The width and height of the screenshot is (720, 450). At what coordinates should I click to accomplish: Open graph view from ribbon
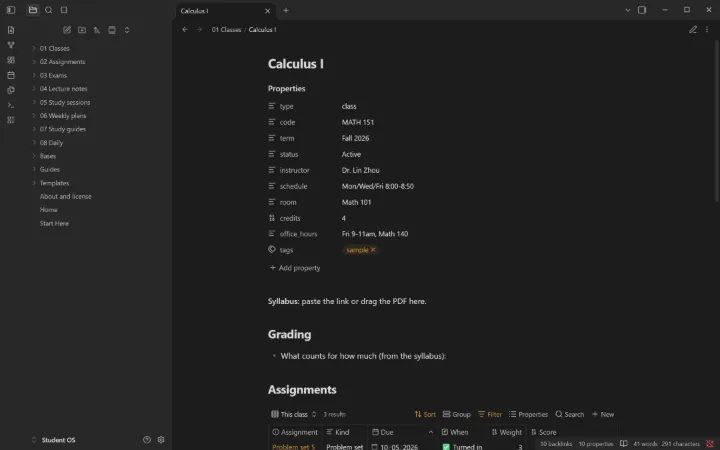[11, 45]
